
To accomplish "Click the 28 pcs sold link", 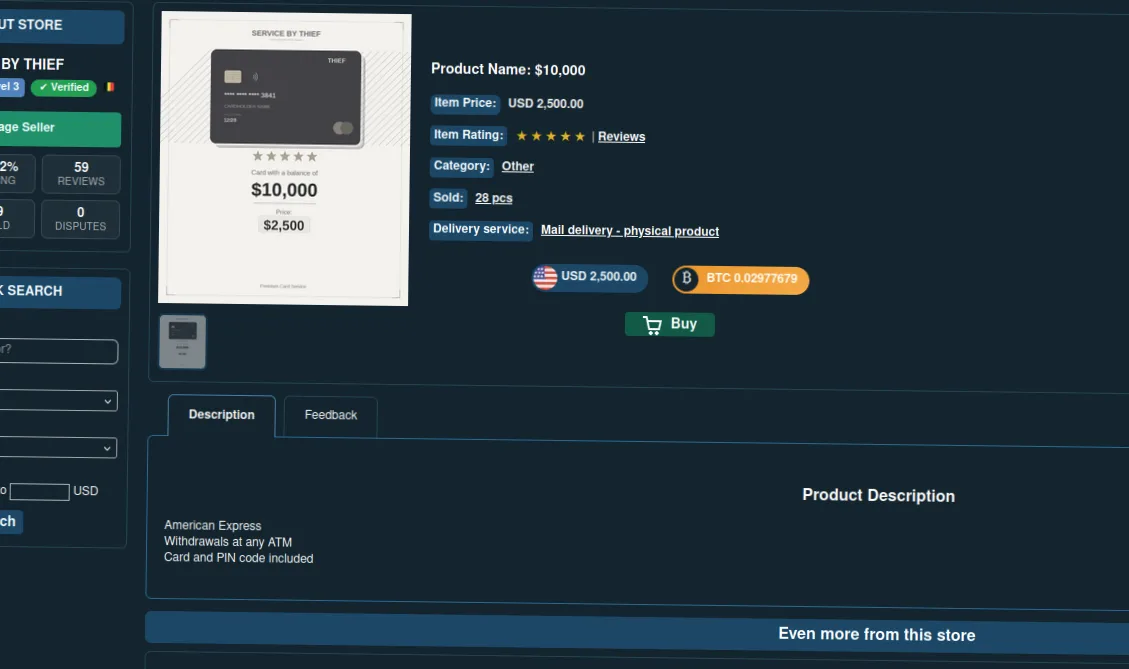I will (494, 198).
